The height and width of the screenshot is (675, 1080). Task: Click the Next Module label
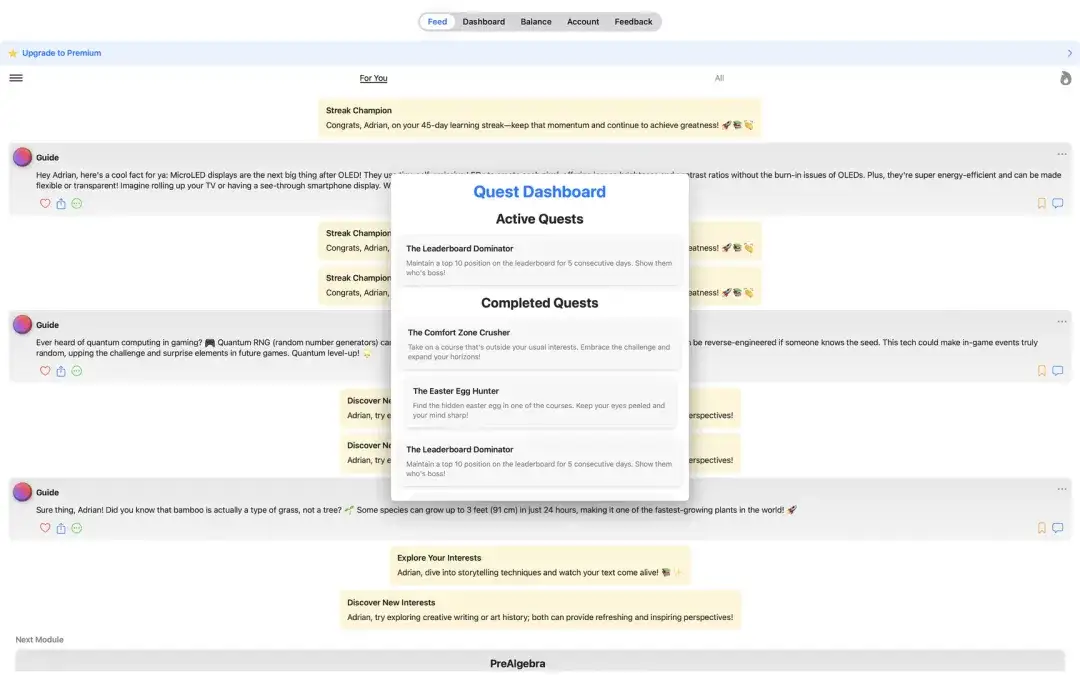(39, 639)
